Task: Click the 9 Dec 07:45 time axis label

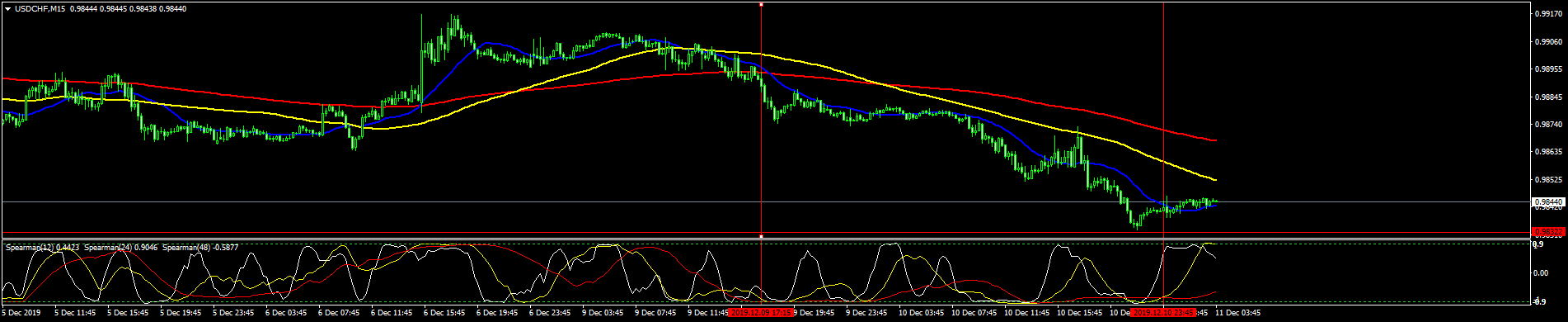Action: point(655,314)
